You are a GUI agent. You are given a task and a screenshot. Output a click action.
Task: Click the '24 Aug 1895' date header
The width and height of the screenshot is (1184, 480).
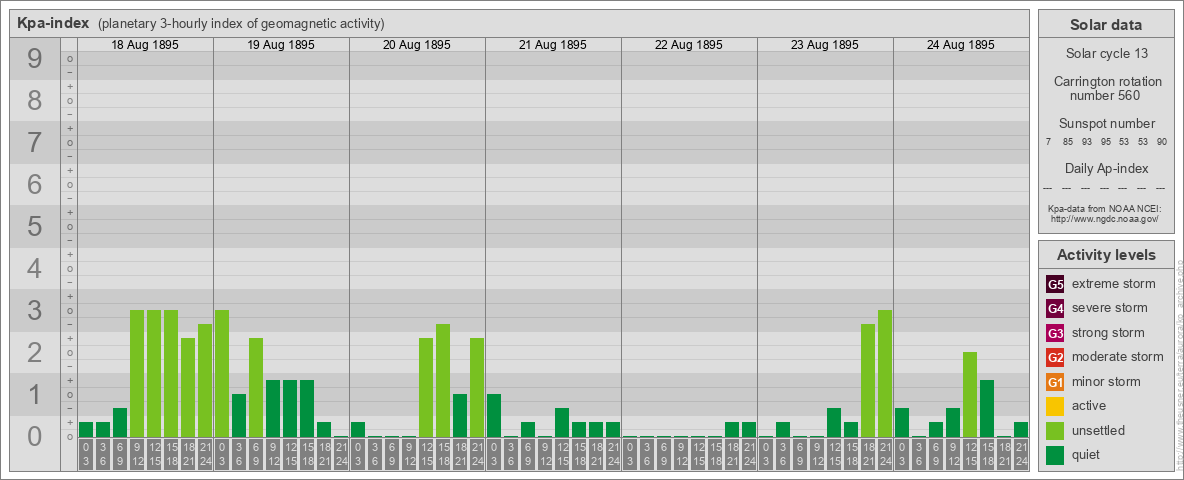click(x=960, y=45)
